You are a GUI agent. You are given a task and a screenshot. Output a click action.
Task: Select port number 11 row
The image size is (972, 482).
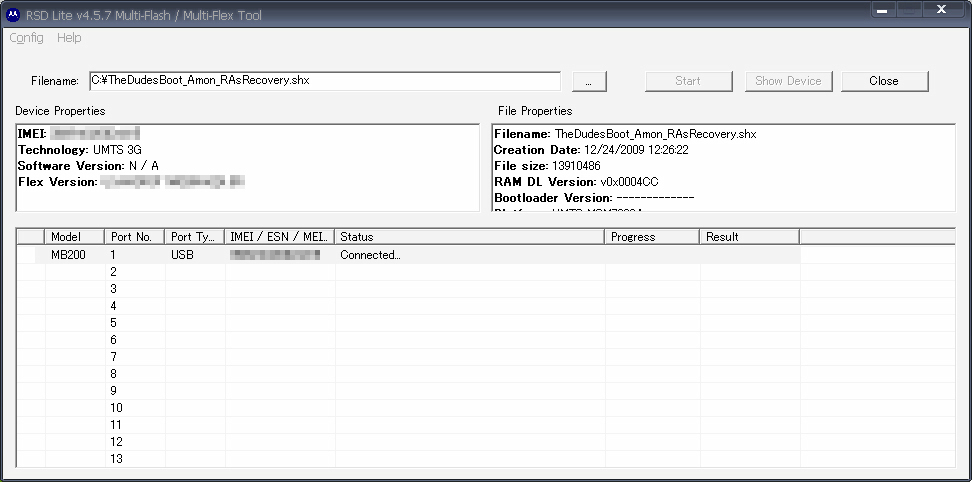pyautogui.click(x=409, y=425)
